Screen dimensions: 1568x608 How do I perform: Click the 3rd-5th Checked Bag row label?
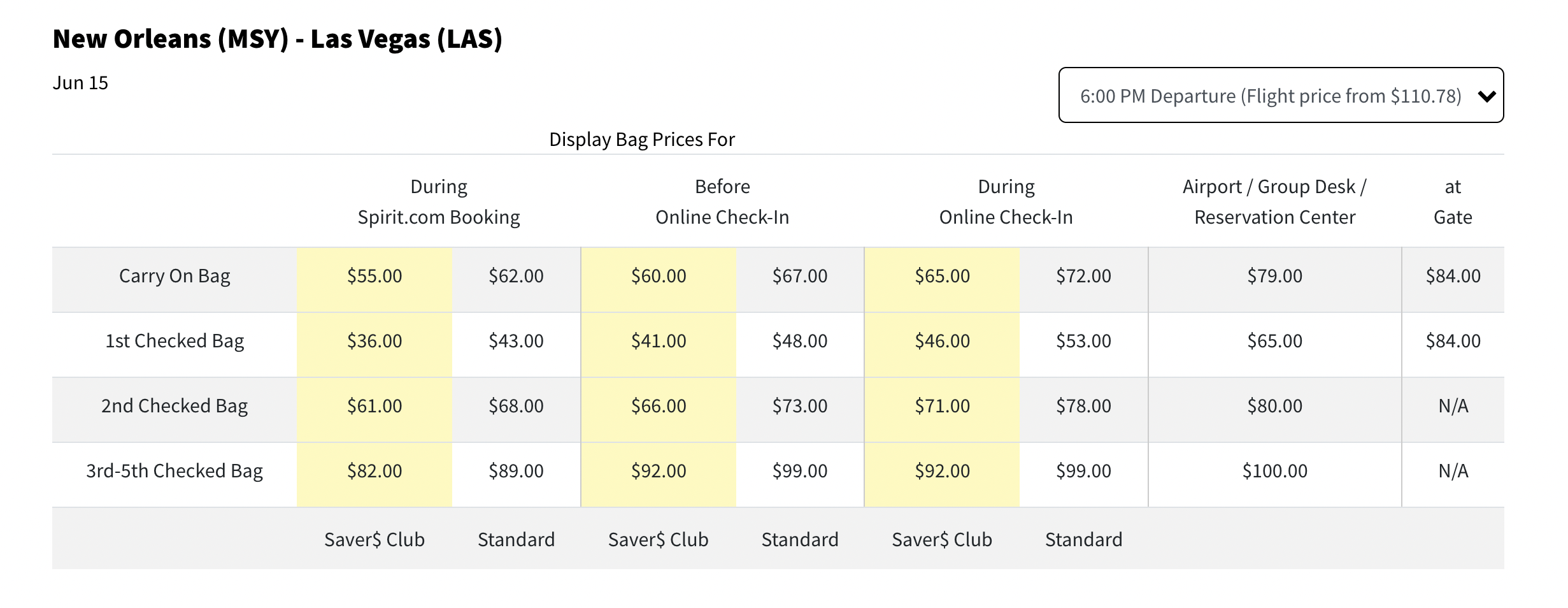click(x=175, y=471)
